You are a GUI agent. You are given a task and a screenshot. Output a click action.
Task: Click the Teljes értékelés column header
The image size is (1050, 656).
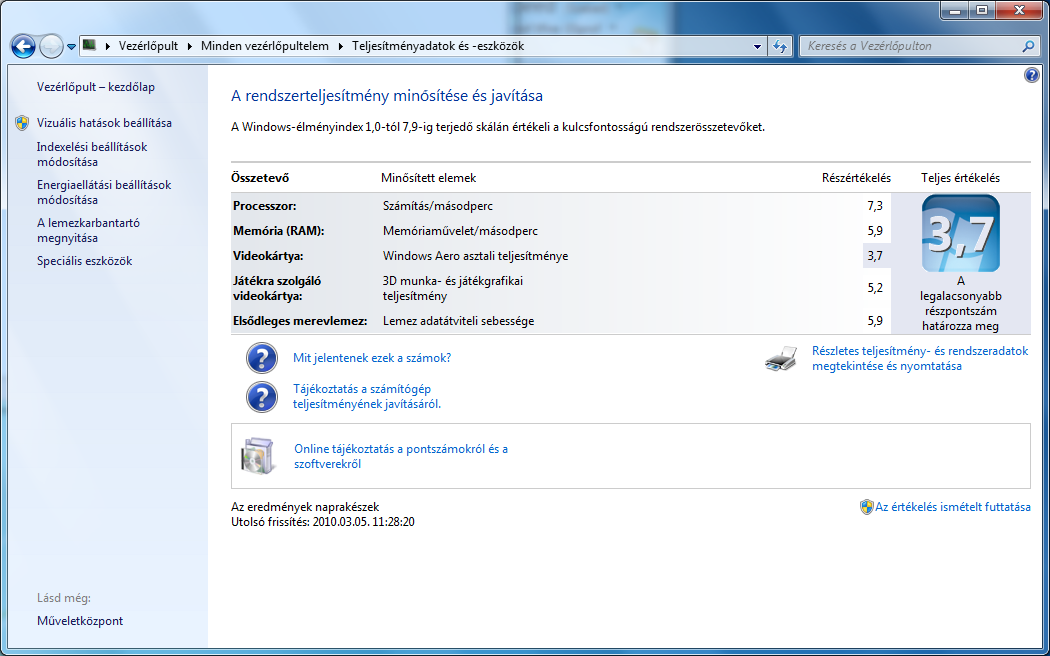961,178
